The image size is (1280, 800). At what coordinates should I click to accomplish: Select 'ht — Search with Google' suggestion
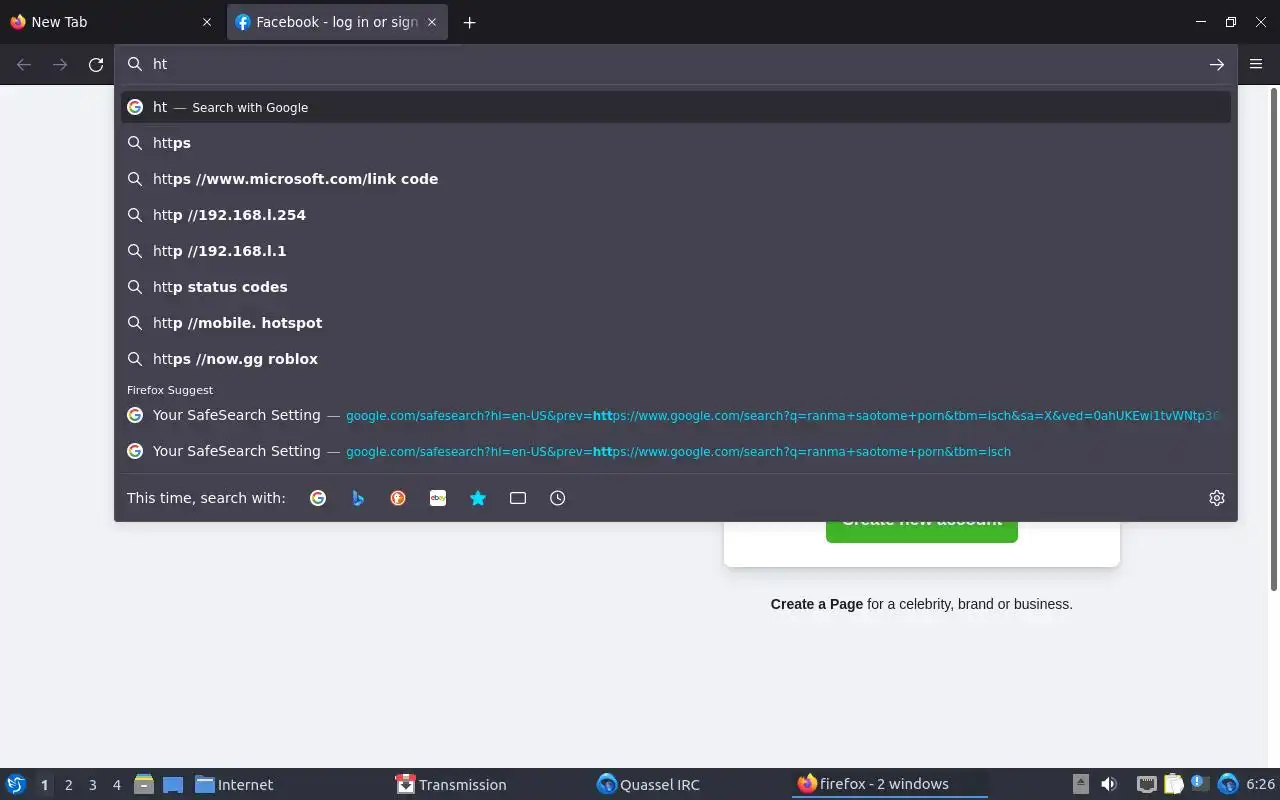pyautogui.click(x=676, y=107)
